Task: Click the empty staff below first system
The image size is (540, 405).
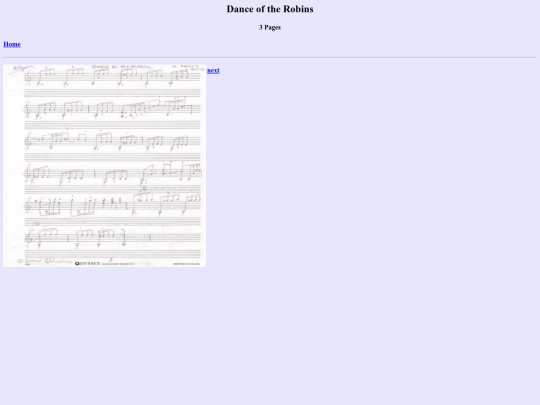Action: [x=112, y=92]
